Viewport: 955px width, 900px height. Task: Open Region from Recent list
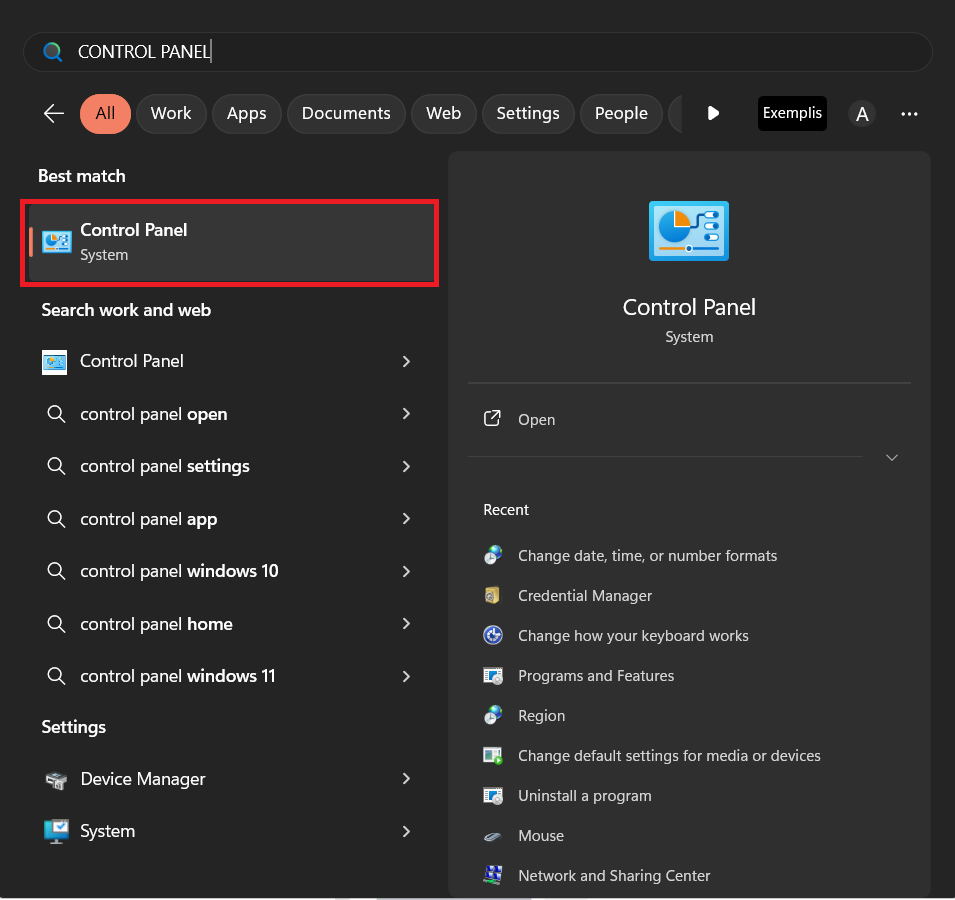pyautogui.click(x=541, y=716)
